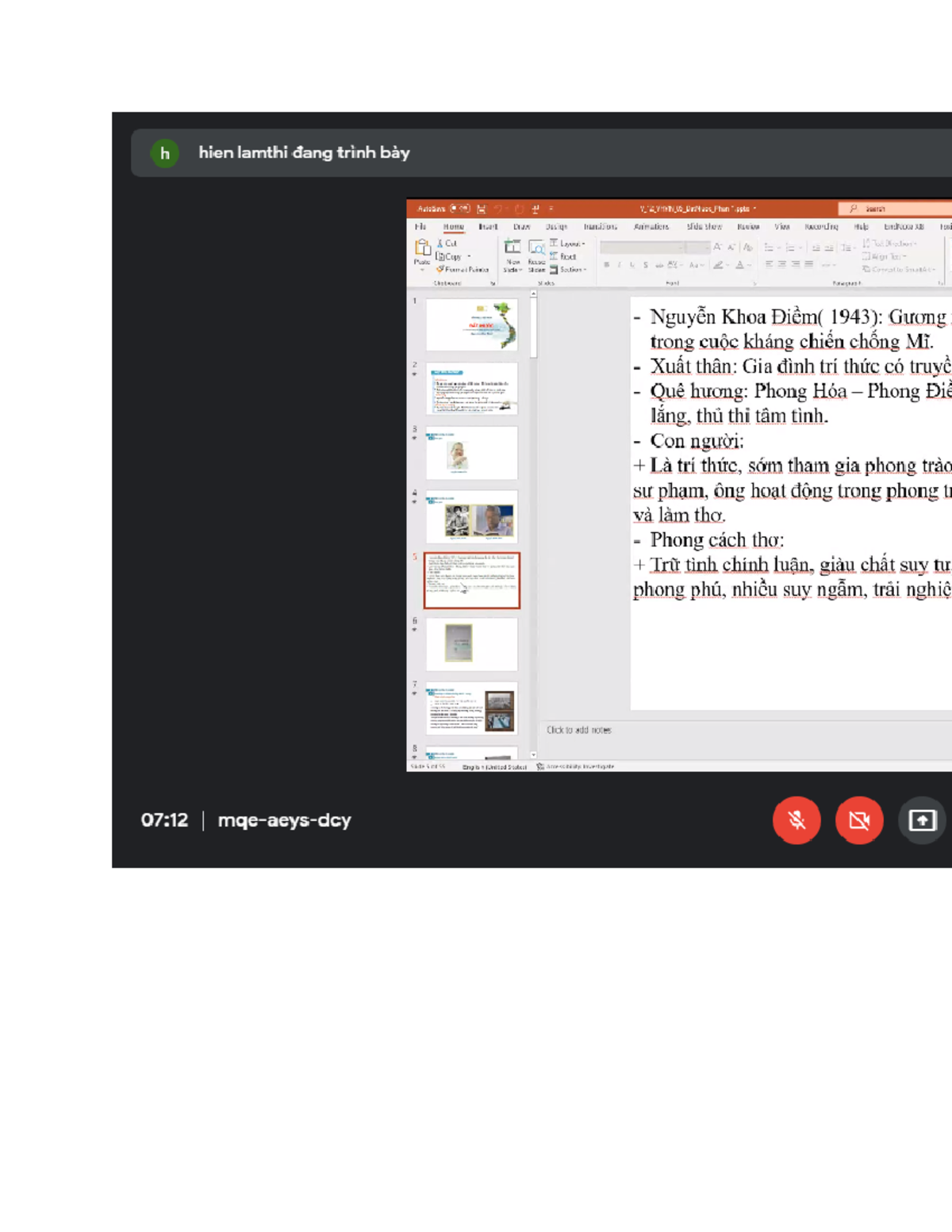Apply bold formatting with B icon

point(607,265)
